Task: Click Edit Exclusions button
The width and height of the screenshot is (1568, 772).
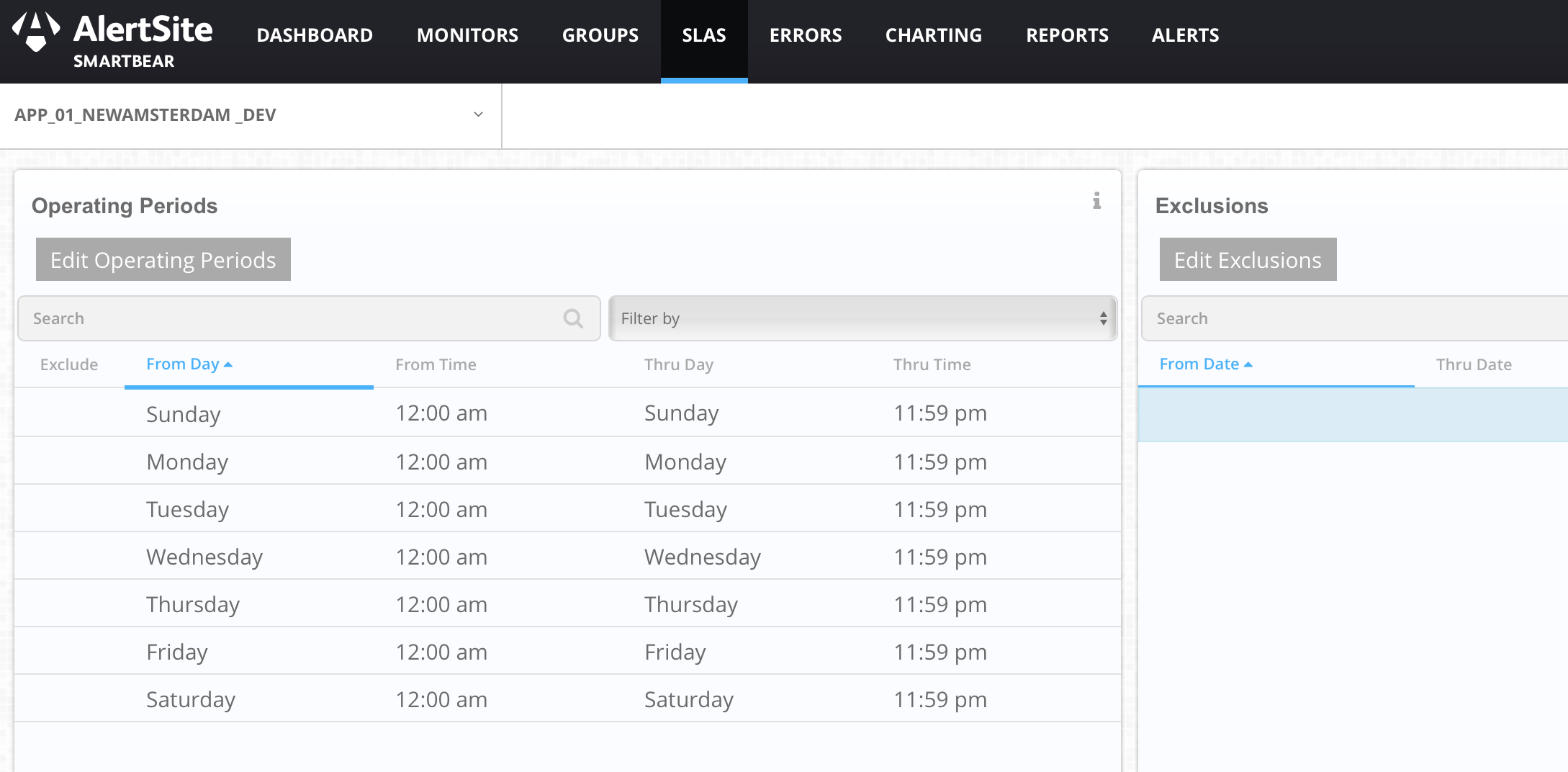Action: click(x=1248, y=259)
